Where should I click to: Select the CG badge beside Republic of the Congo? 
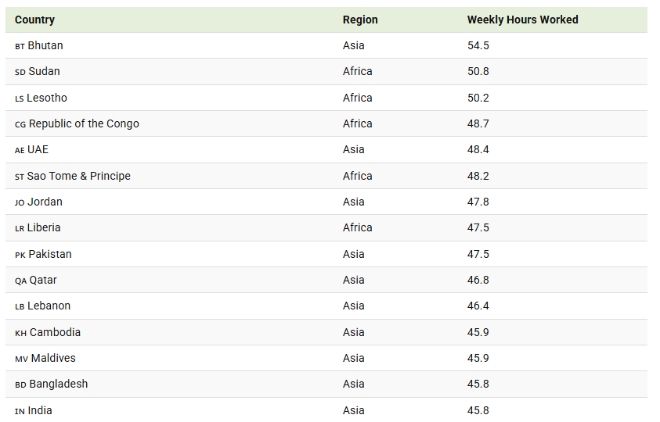(x=20, y=125)
